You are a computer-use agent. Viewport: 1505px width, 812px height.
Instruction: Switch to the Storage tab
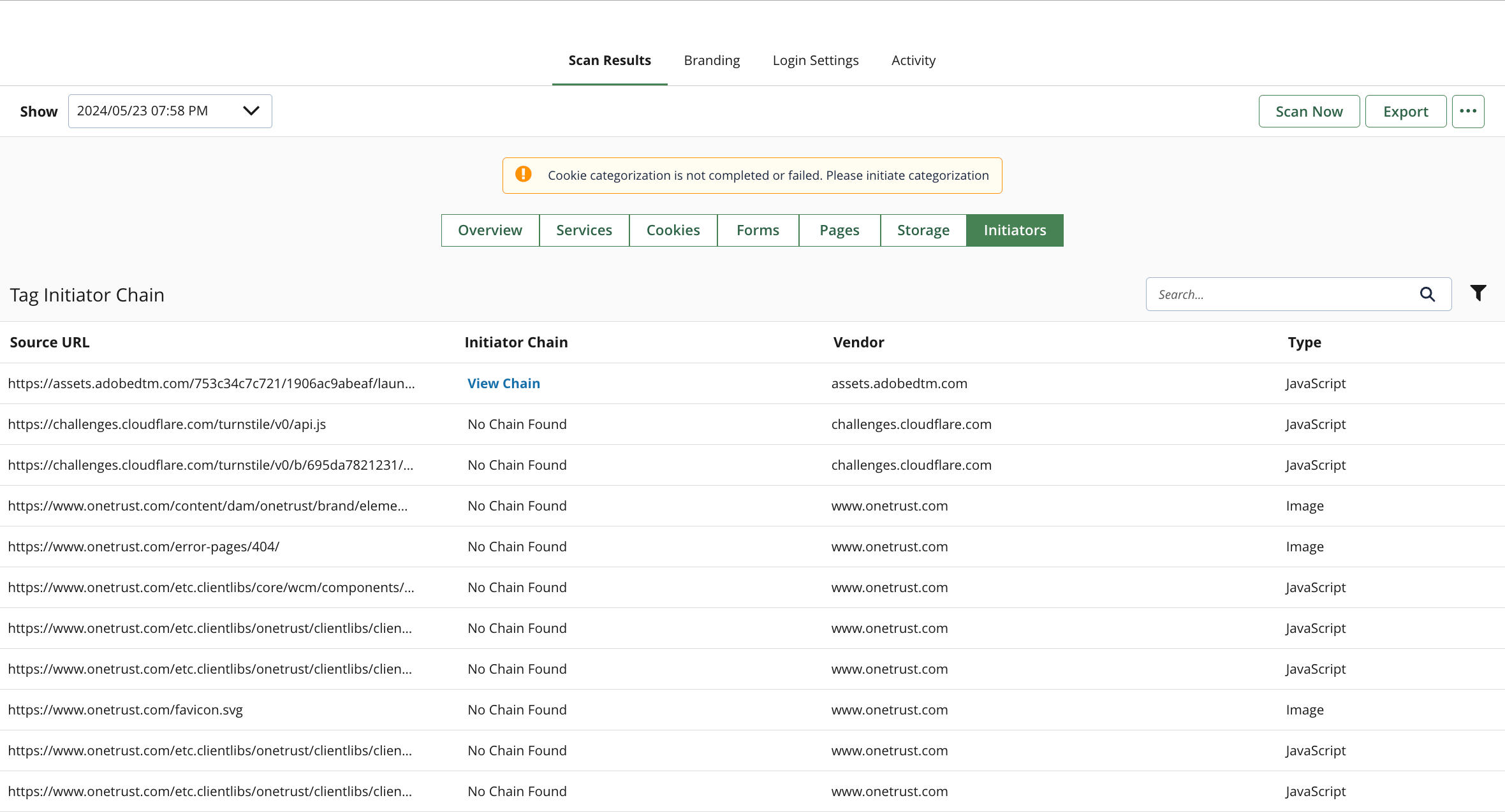tap(923, 230)
